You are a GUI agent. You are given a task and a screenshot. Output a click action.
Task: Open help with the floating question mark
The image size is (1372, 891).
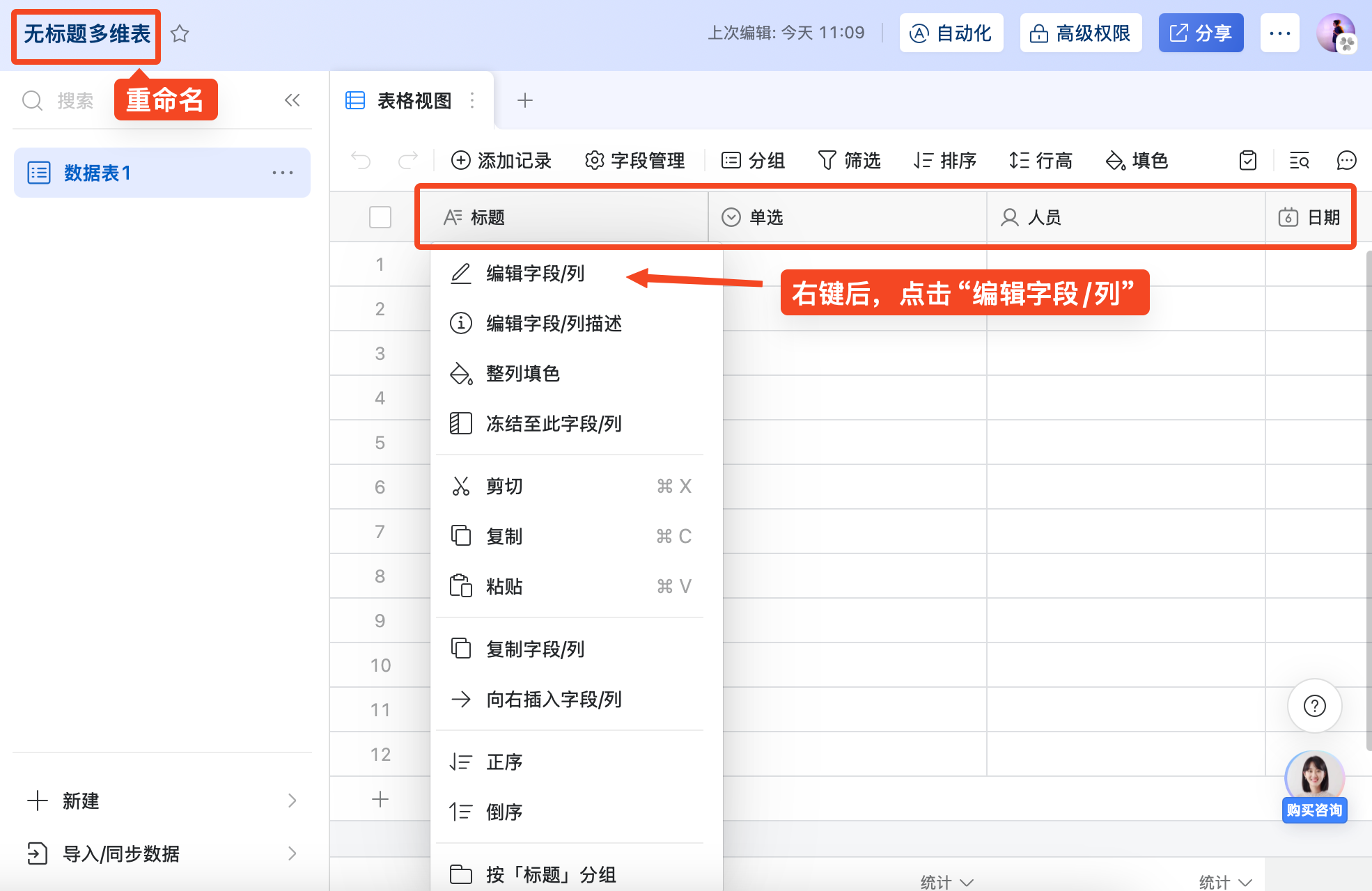click(x=1314, y=705)
